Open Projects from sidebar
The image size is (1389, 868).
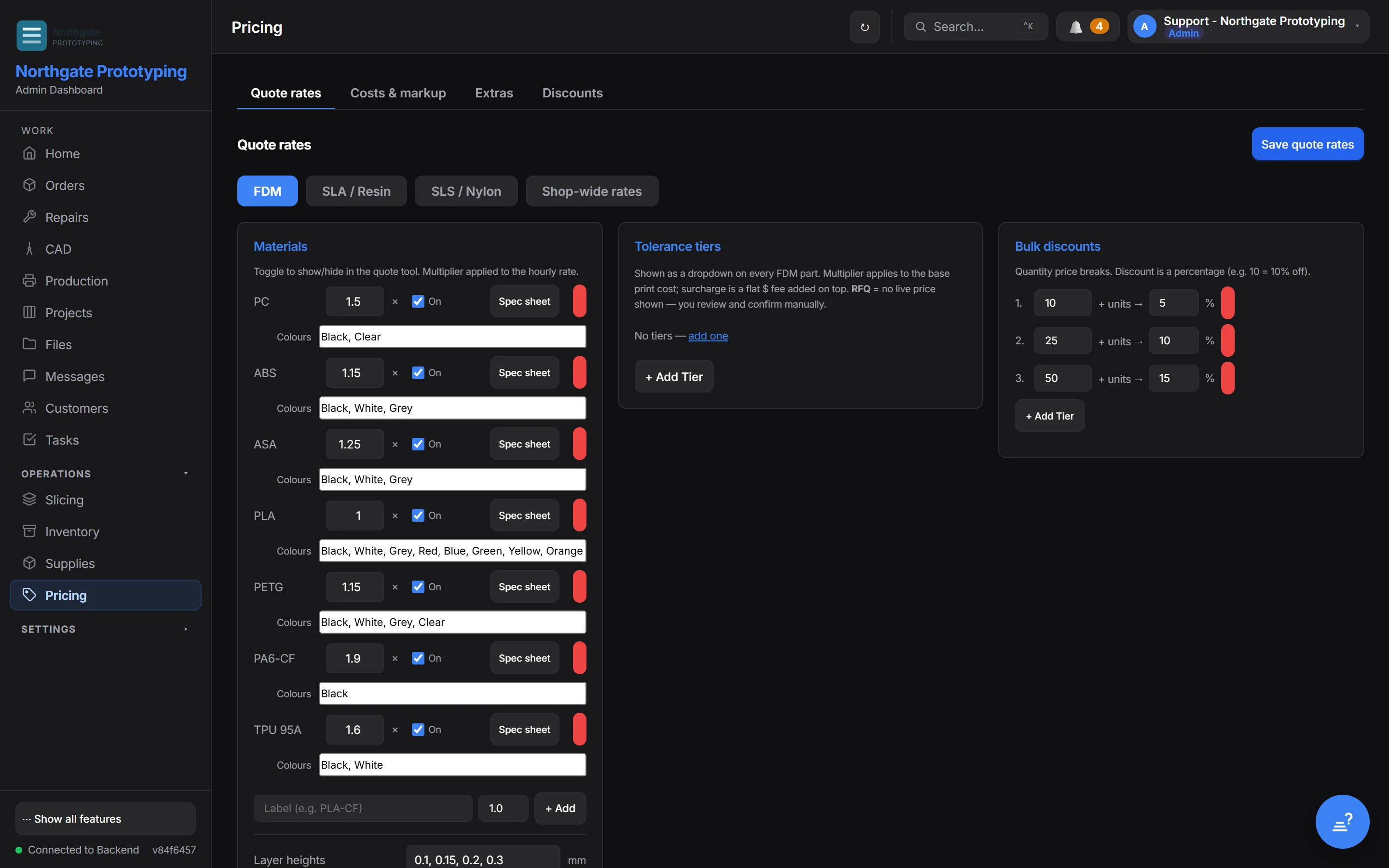tap(106, 313)
